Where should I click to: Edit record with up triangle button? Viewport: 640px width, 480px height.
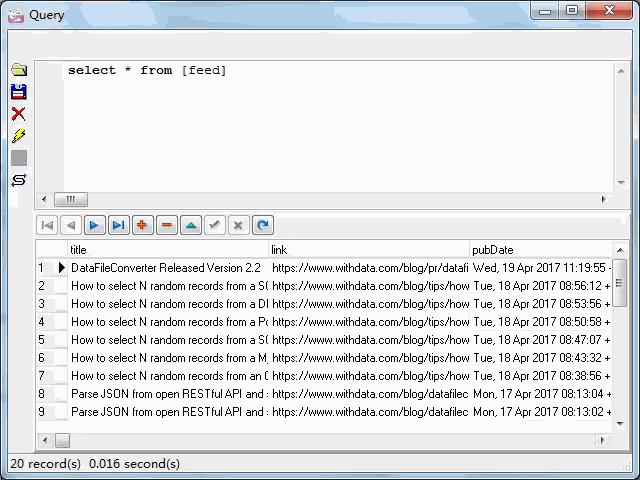pyautogui.click(x=191, y=225)
